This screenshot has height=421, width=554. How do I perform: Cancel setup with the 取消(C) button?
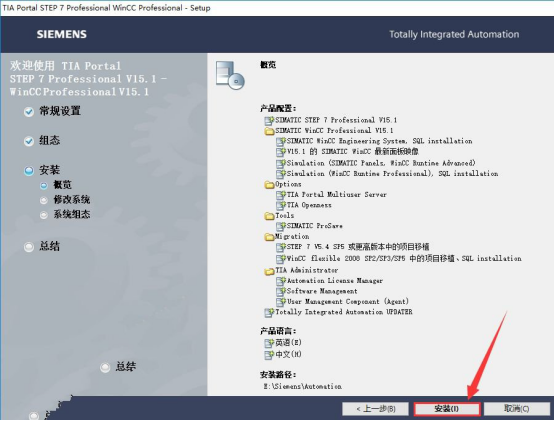click(x=517, y=409)
